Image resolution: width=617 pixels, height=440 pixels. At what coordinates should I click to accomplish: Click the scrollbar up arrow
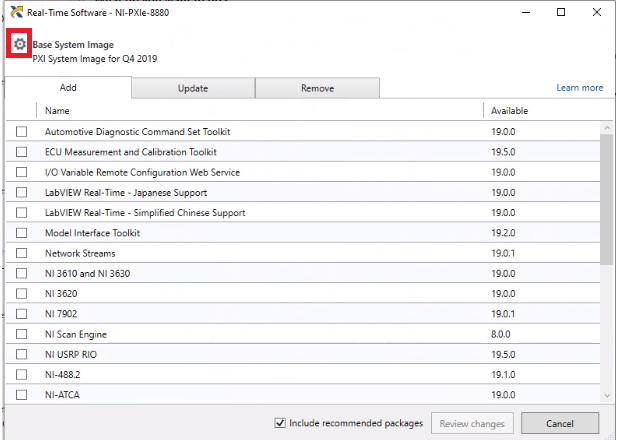(607, 129)
